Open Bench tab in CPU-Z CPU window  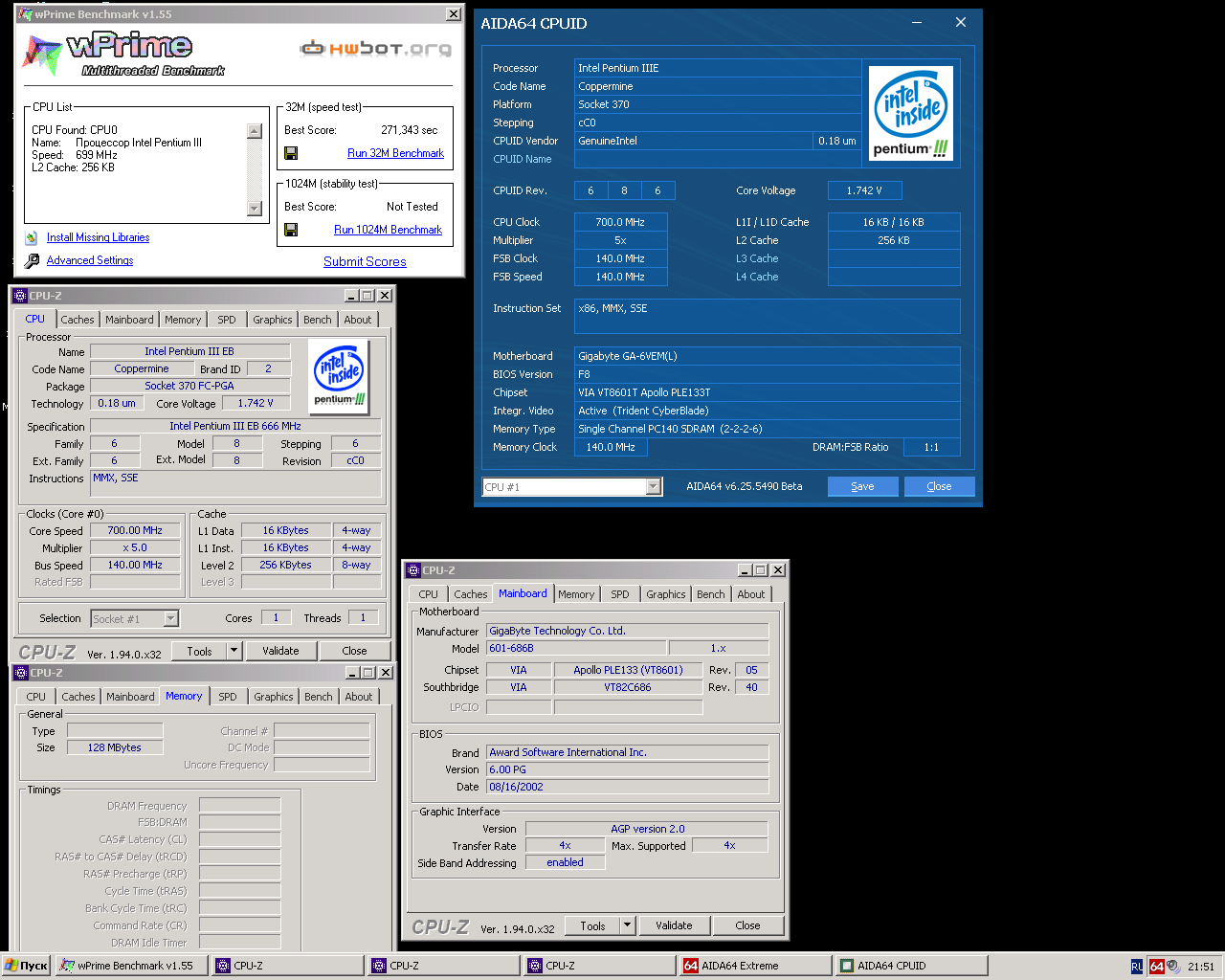click(x=318, y=320)
